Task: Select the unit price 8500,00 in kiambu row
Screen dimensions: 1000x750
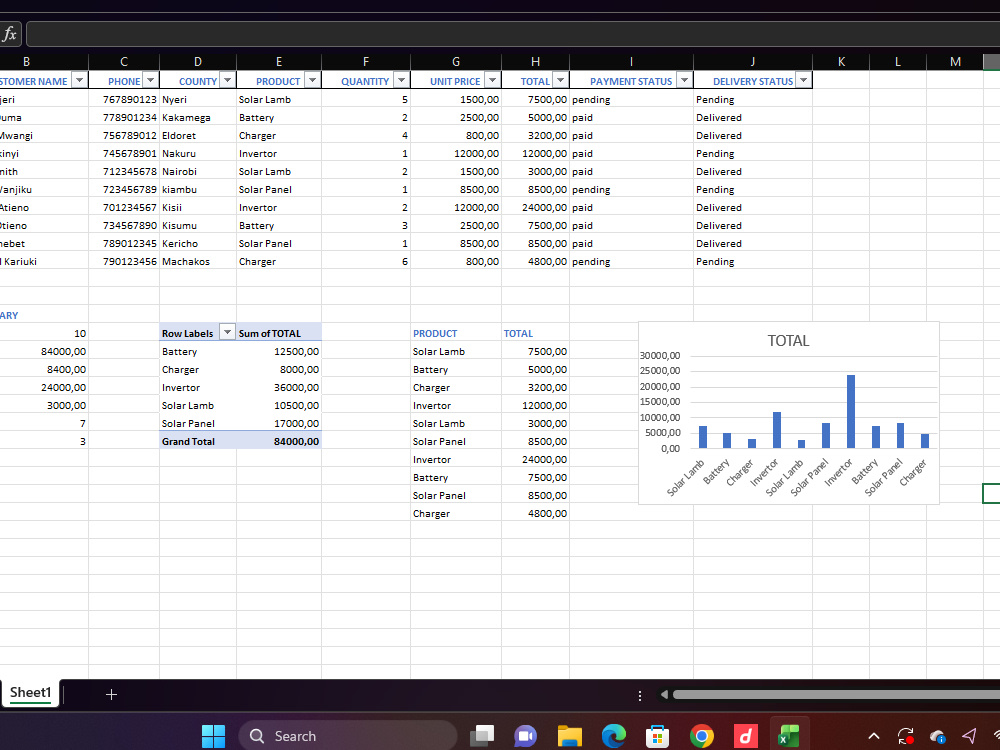Action: point(456,189)
